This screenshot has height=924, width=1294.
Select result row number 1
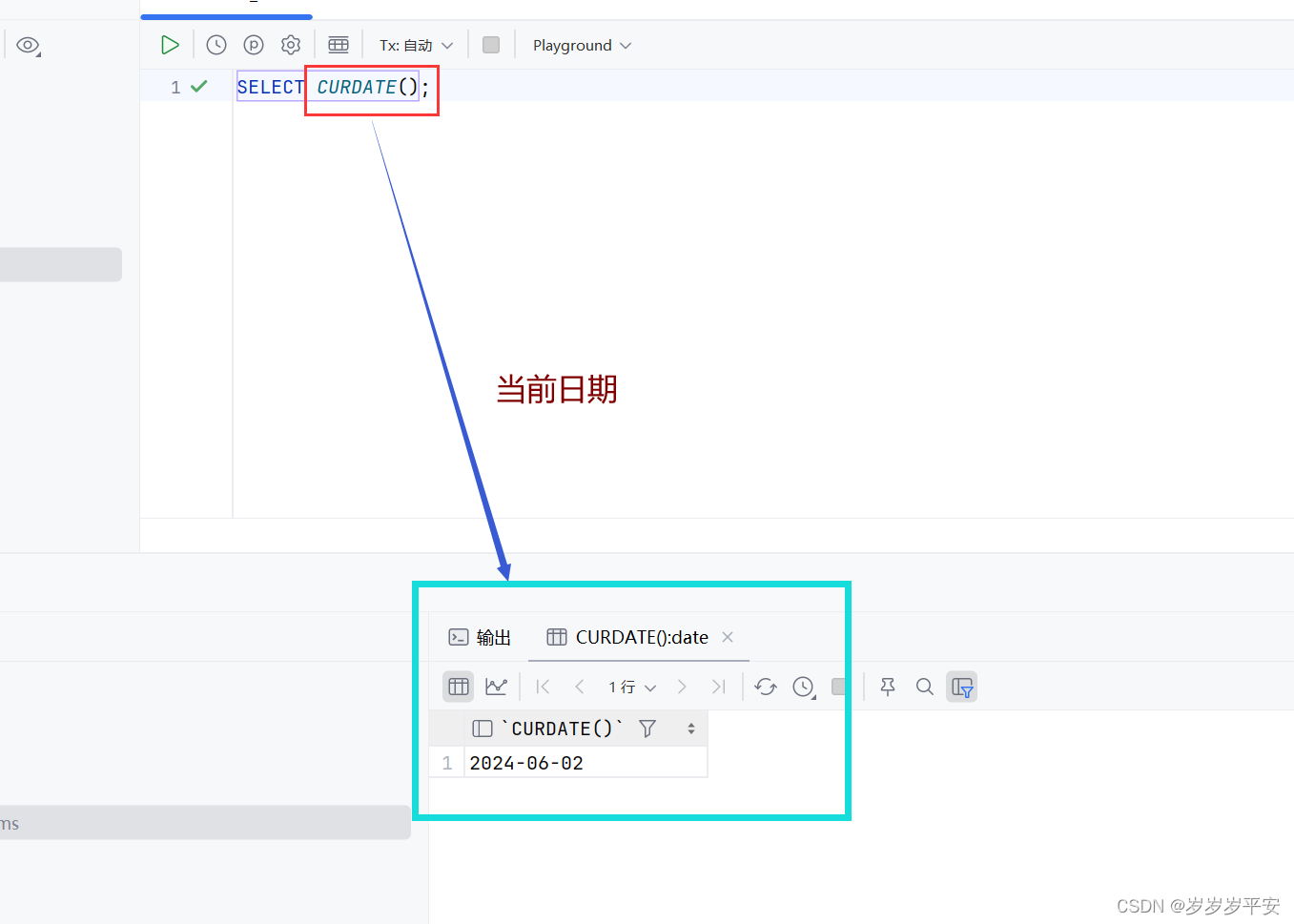coord(447,763)
